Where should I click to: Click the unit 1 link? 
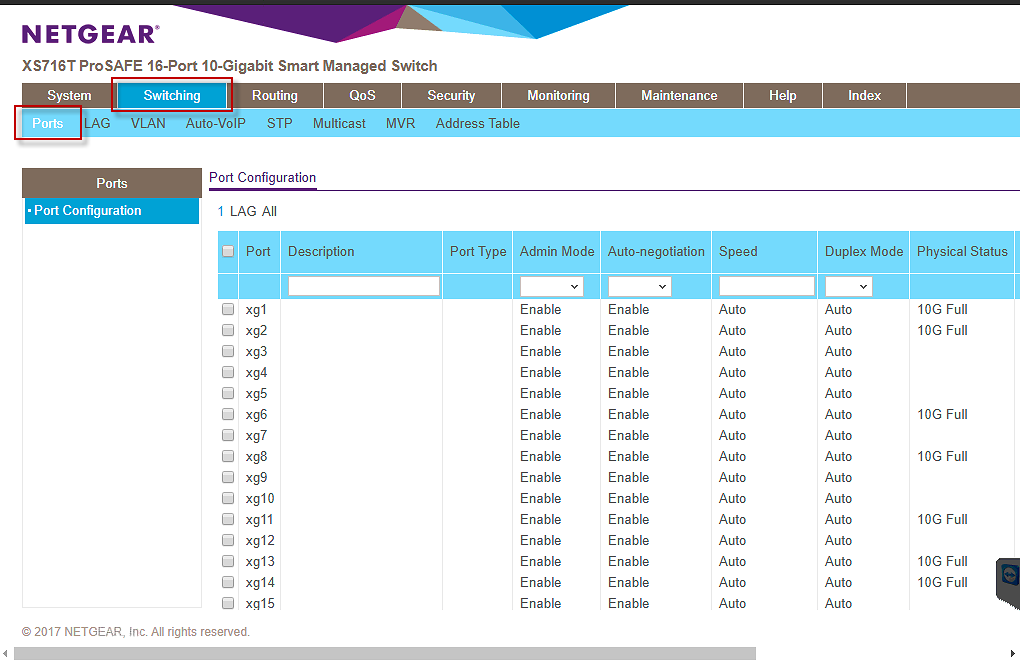coord(221,211)
